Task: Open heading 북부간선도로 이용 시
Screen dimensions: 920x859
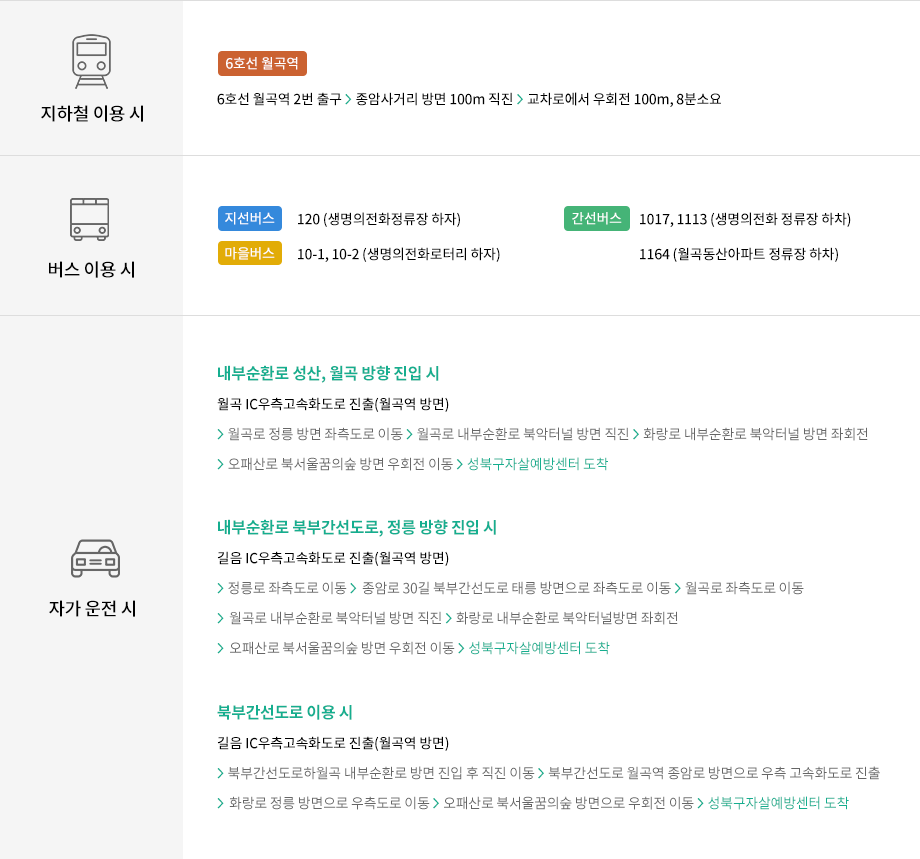Action: point(285,712)
